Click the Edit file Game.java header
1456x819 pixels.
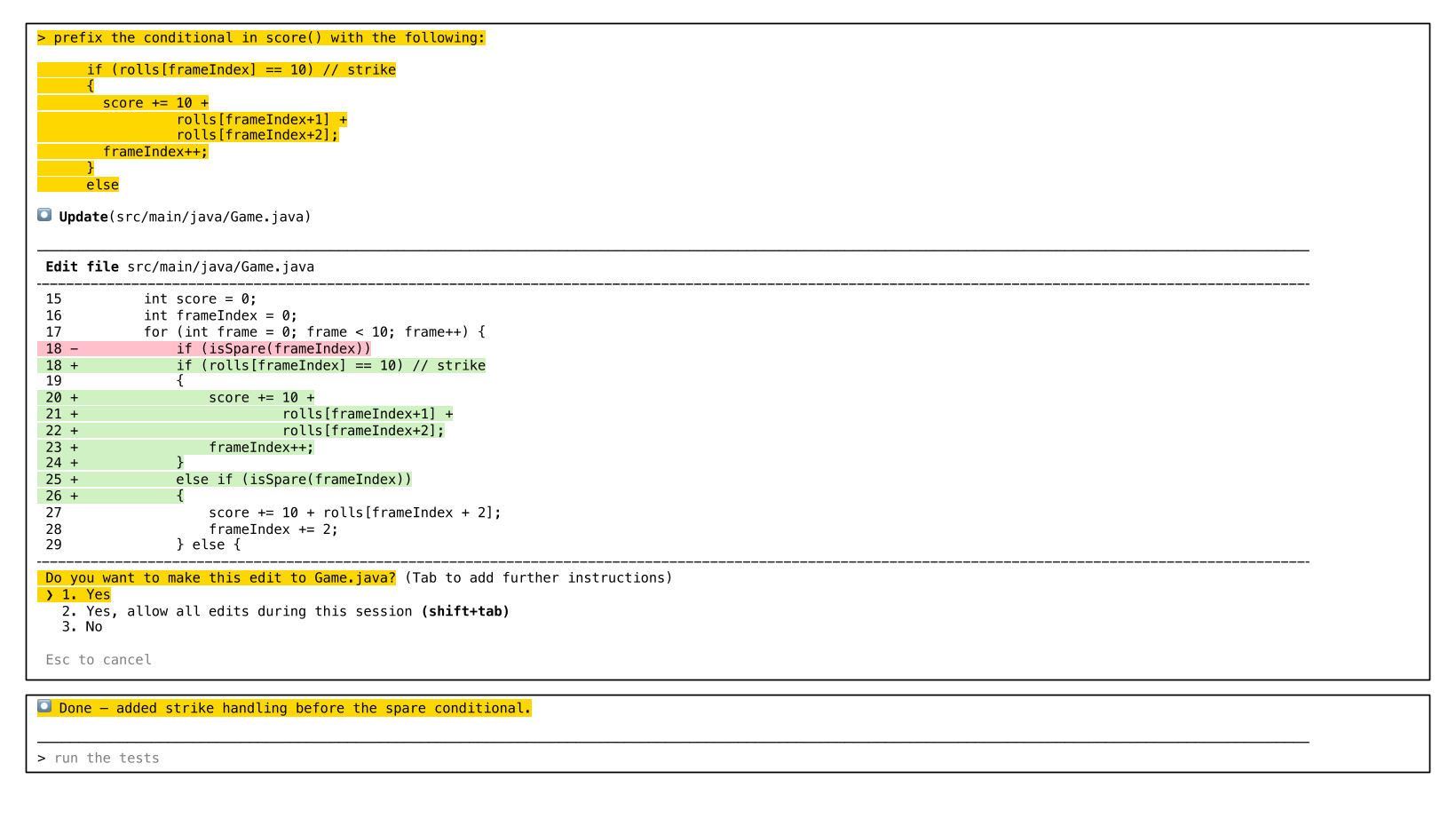(x=179, y=267)
